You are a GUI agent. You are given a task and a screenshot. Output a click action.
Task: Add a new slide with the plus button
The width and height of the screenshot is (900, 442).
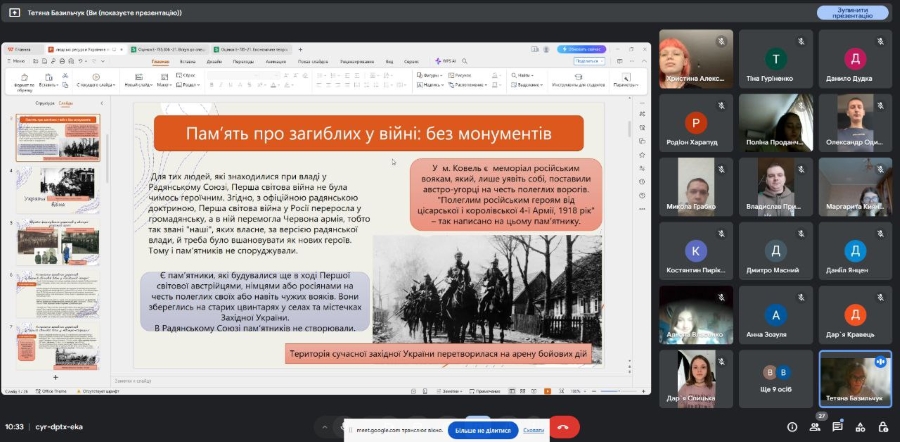pyautogui.click(x=56, y=377)
